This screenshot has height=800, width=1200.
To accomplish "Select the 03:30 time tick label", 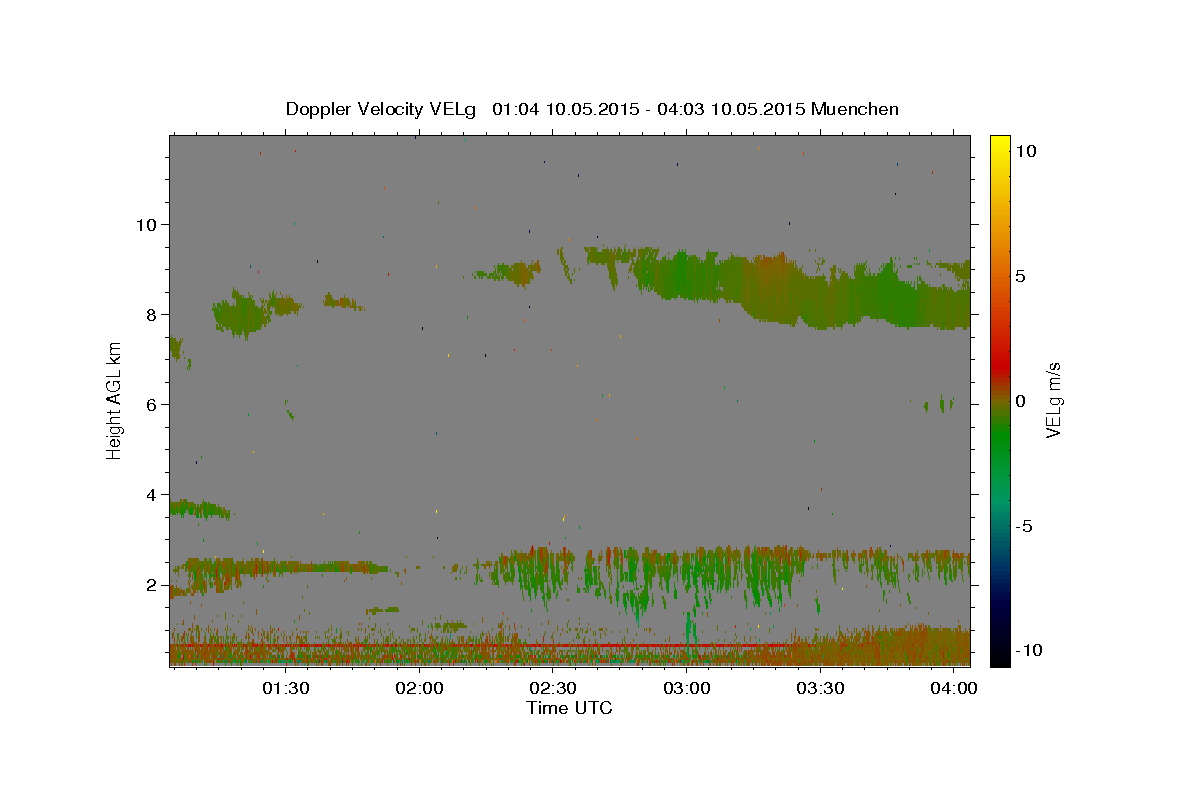I will 821,689.
